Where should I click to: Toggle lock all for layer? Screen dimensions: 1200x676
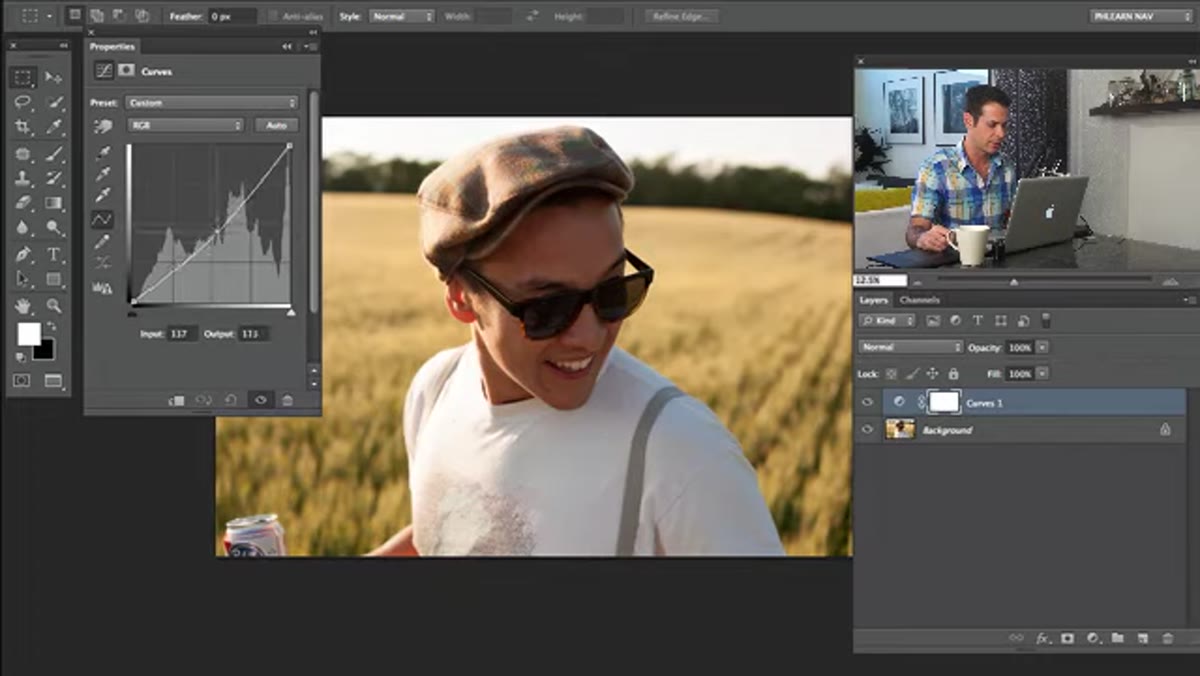coord(953,374)
